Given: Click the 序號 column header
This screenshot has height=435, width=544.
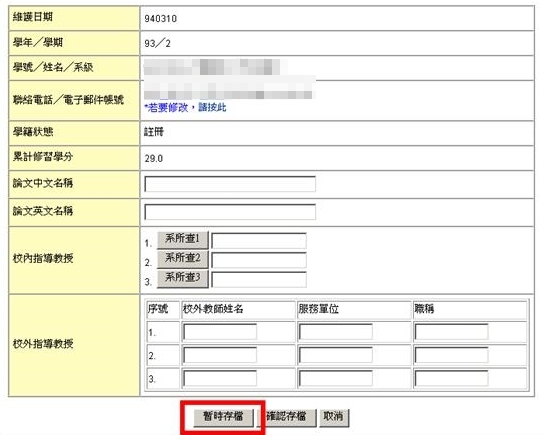Looking at the screenshot, I should coord(158,309).
